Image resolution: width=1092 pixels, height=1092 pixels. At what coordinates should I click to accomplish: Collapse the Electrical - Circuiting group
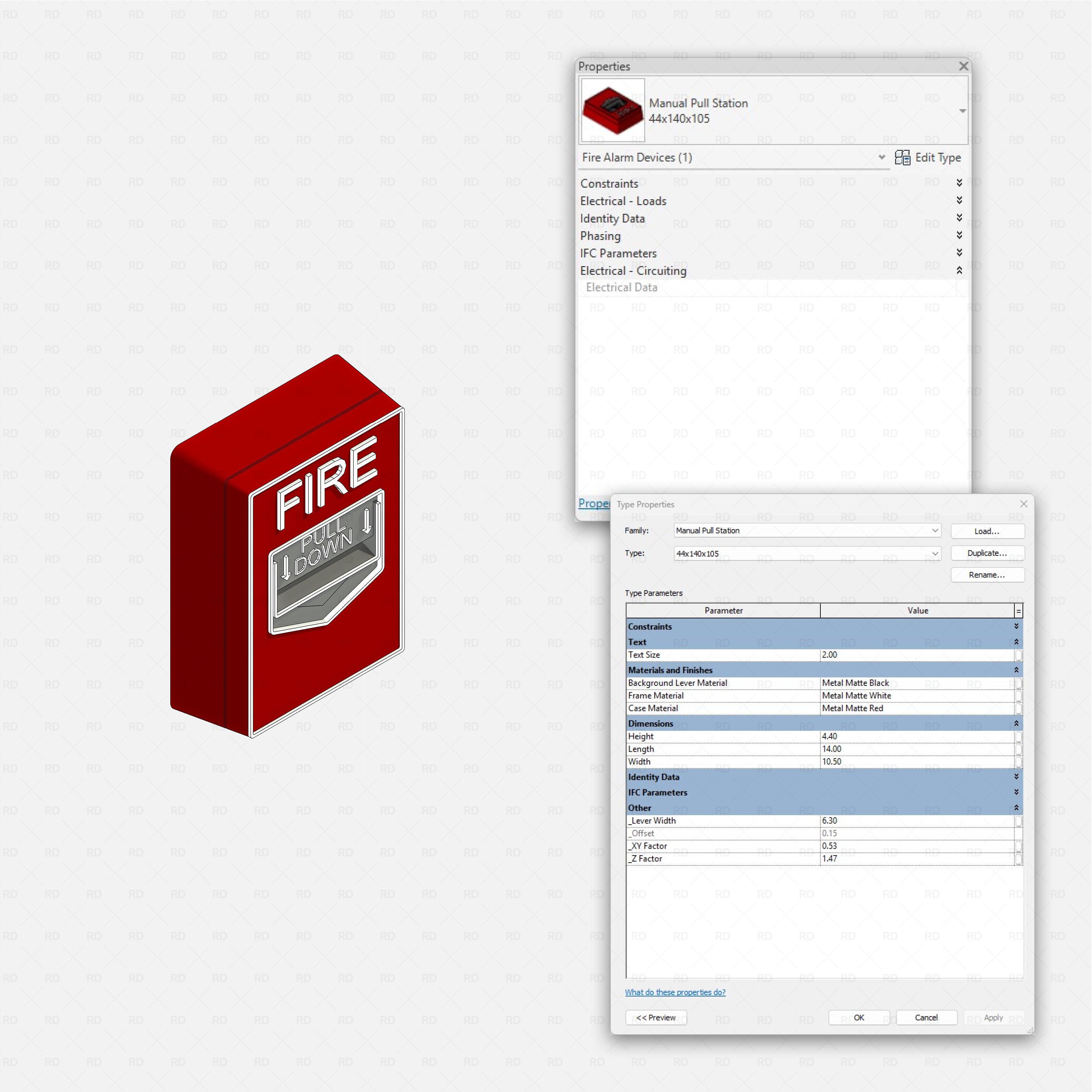tap(959, 270)
